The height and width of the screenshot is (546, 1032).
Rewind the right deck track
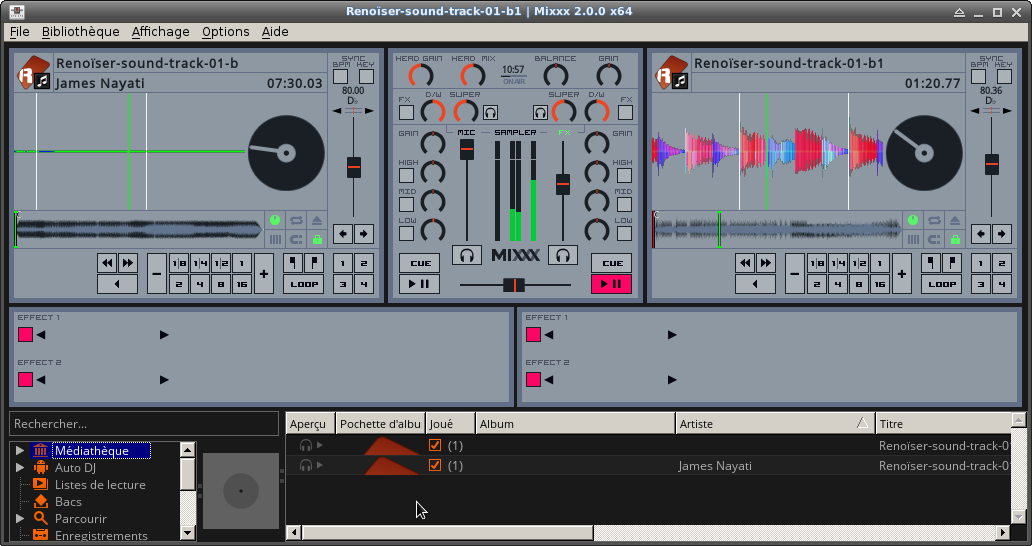pyautogui.click(x=745, y=263)
